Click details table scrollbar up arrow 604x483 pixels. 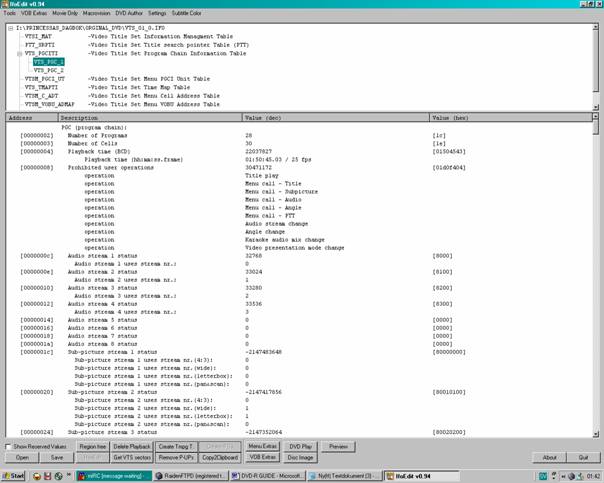pyautogui.click(x=596, y=116)
